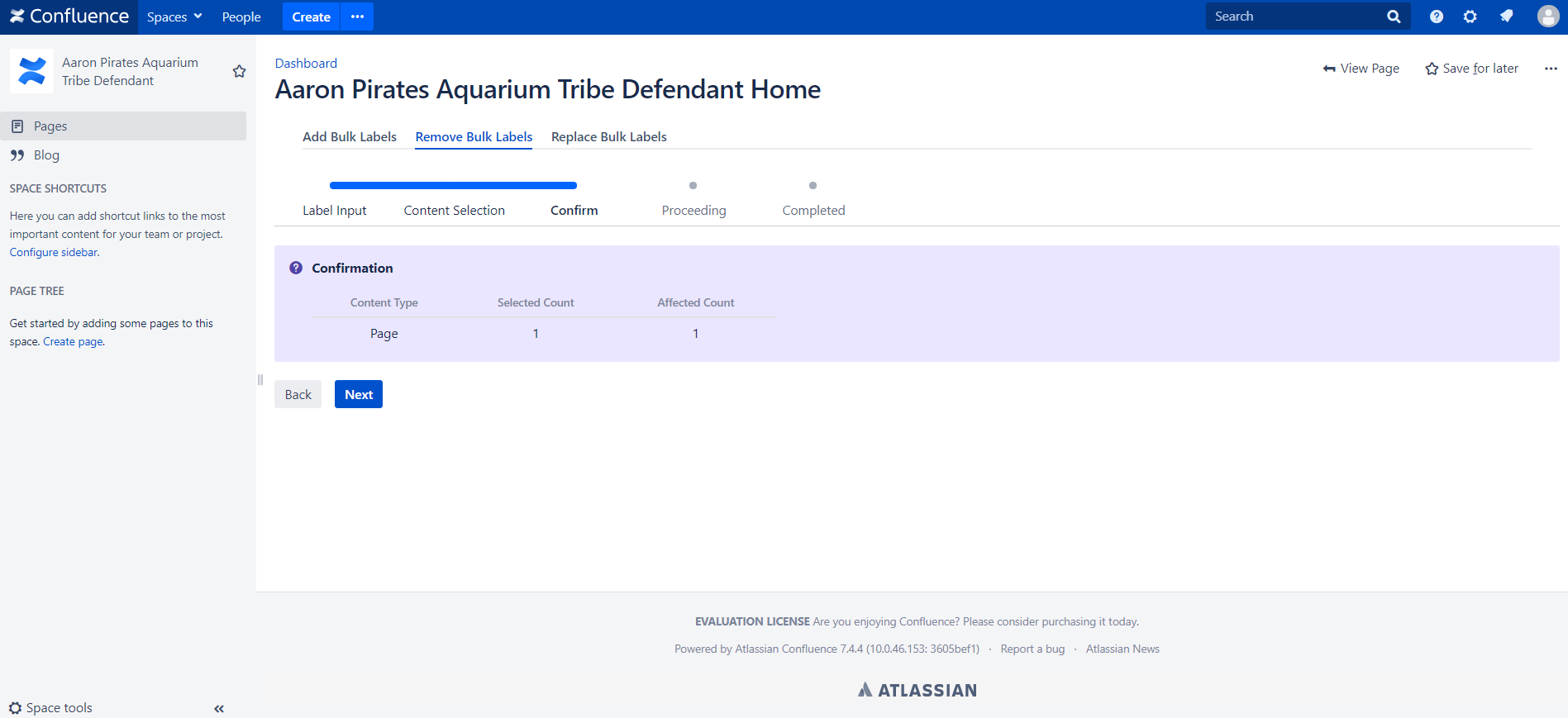This screenshot has width=1568, height=718.
Task: Click the Proceeding step dot marker
Action: coord(693,186)
